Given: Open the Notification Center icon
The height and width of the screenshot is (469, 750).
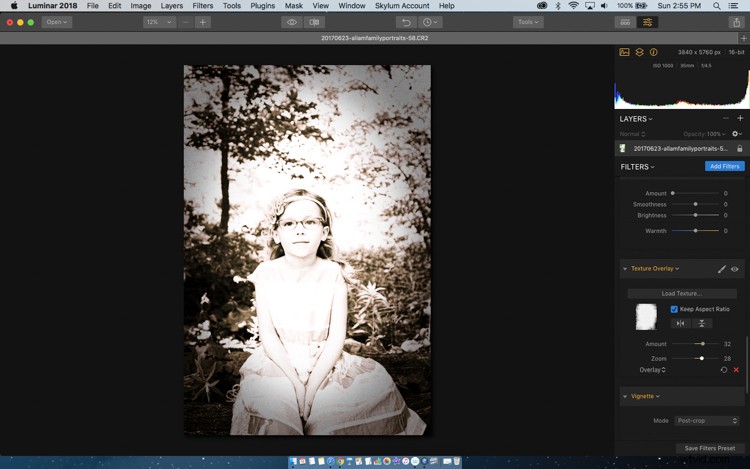Looking at the screenshot, I should pos(733,6).
